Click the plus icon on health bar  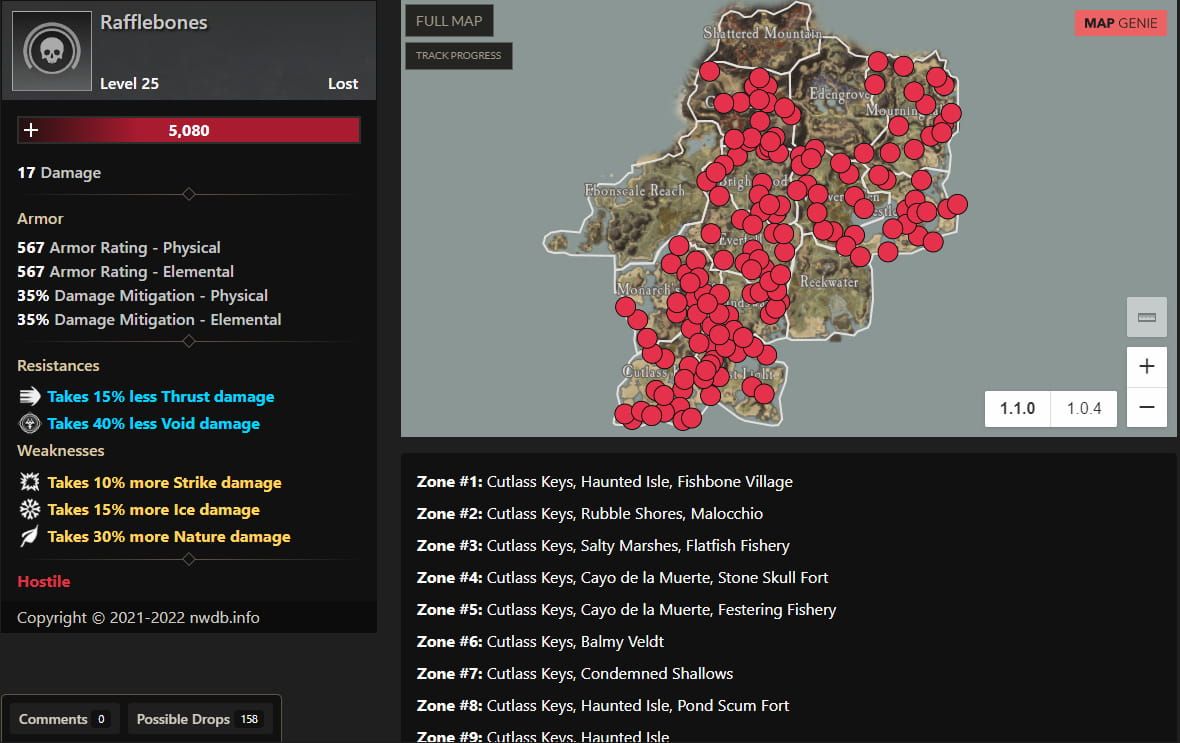[31, 130]
